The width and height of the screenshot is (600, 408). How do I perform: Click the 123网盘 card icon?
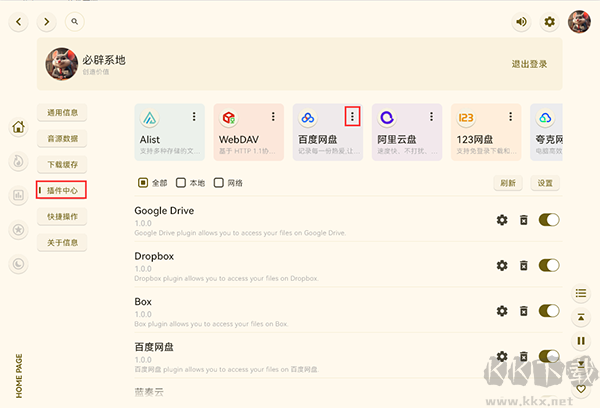pos(466,118)
